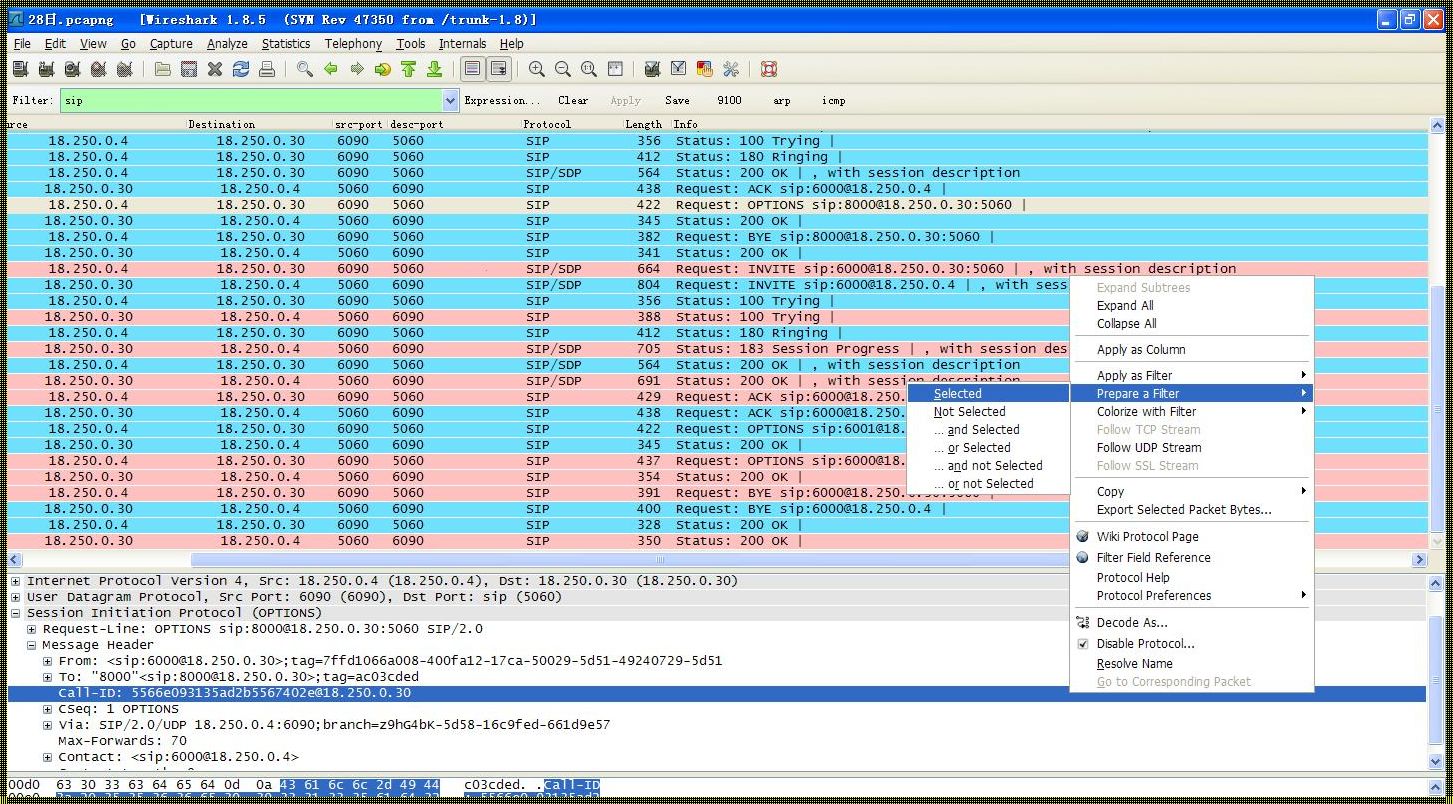
Task: Expand Request-Line OPTIONS node
Action: click(x=32, y=629)
